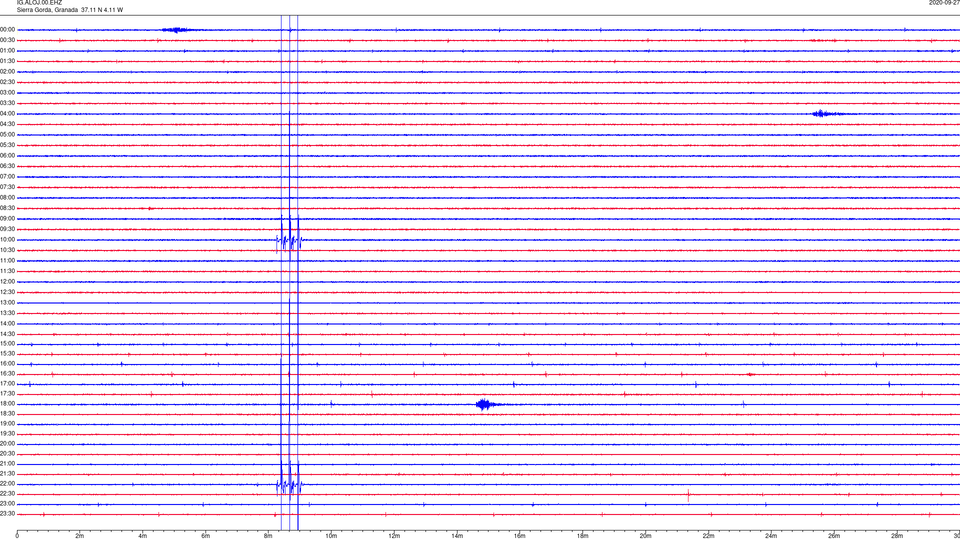Select the 10:30 trace time label
Image resolution: width=960 pixels, height=540 pixels.
8,250
